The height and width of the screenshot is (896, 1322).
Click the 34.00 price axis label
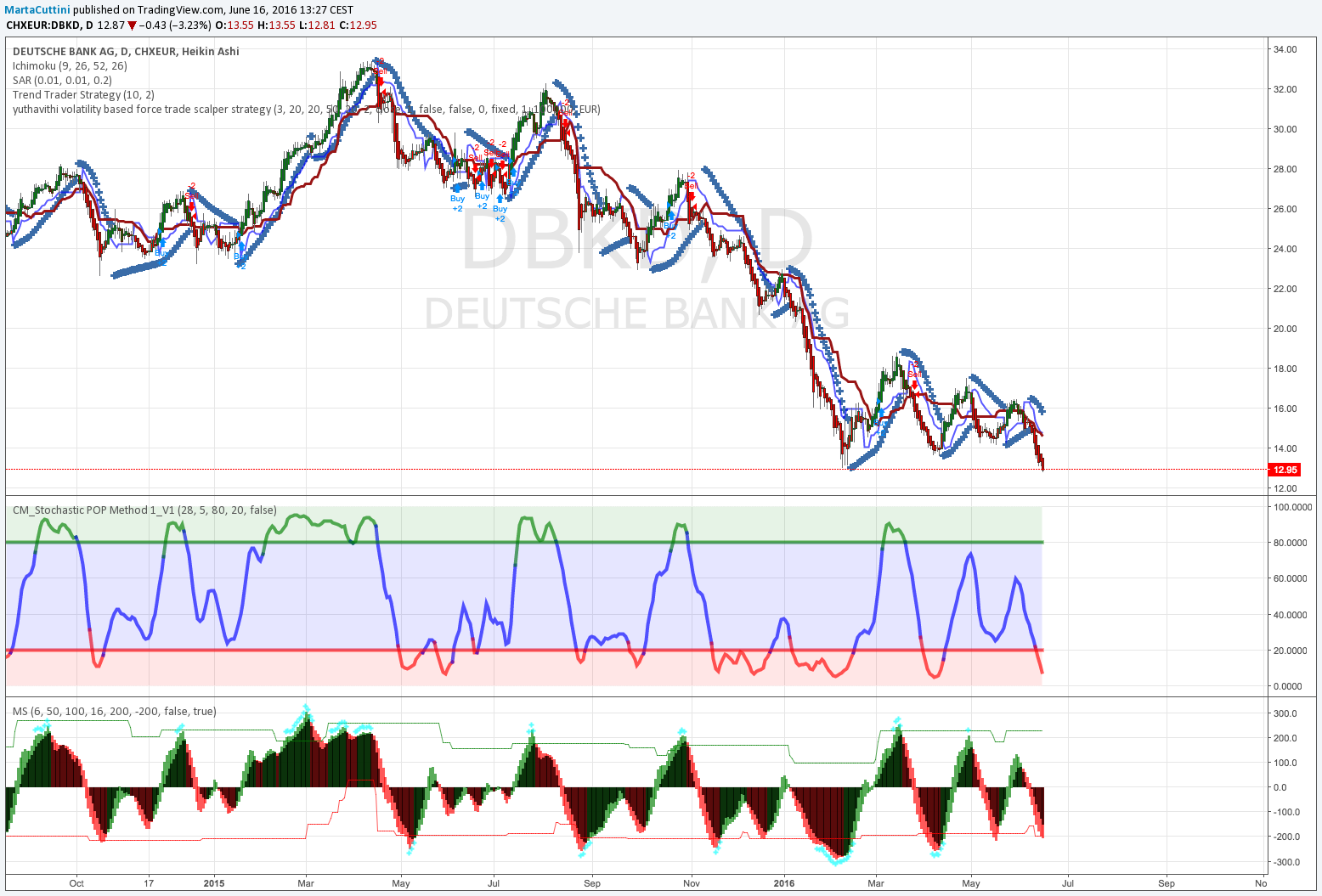1285,49
